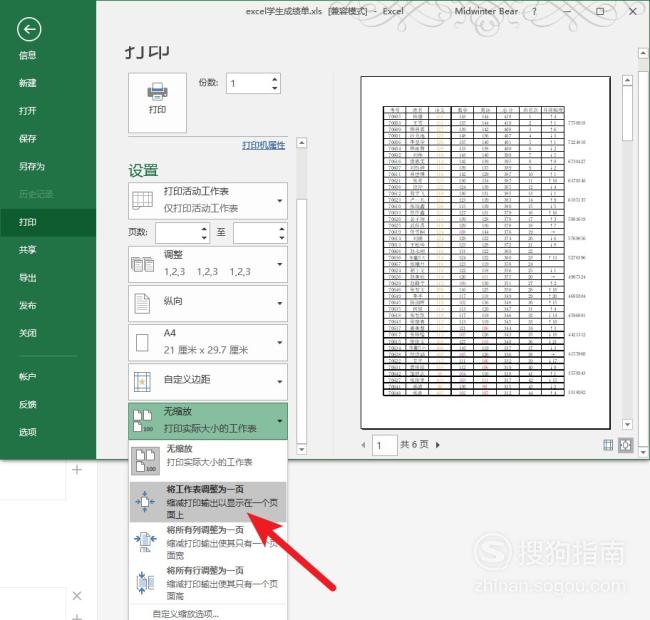Toggle the zoom to page icon

click(x=626, y=445)
